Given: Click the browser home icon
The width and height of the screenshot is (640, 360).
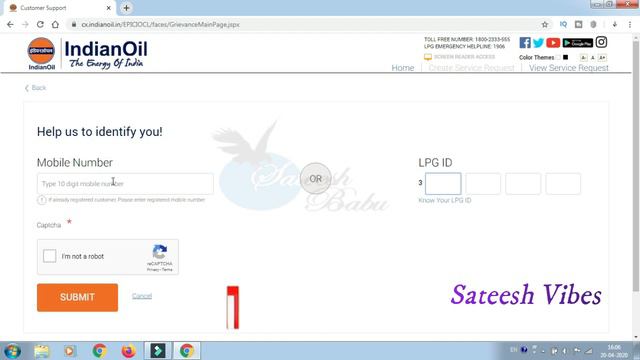Looking at the screenshot, I should pos(55,24).
